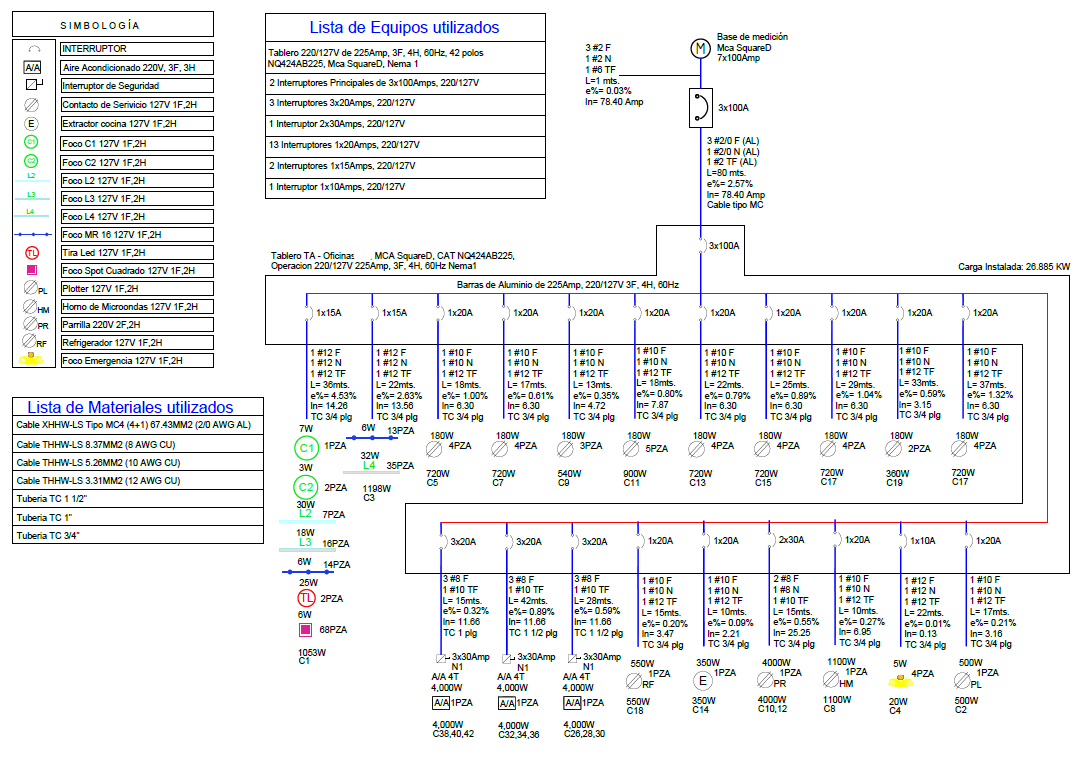The image size is (1075, 757).
Task: Select the 1x10A breaker label
Action: pyautogui.click(x=922, y=540)
